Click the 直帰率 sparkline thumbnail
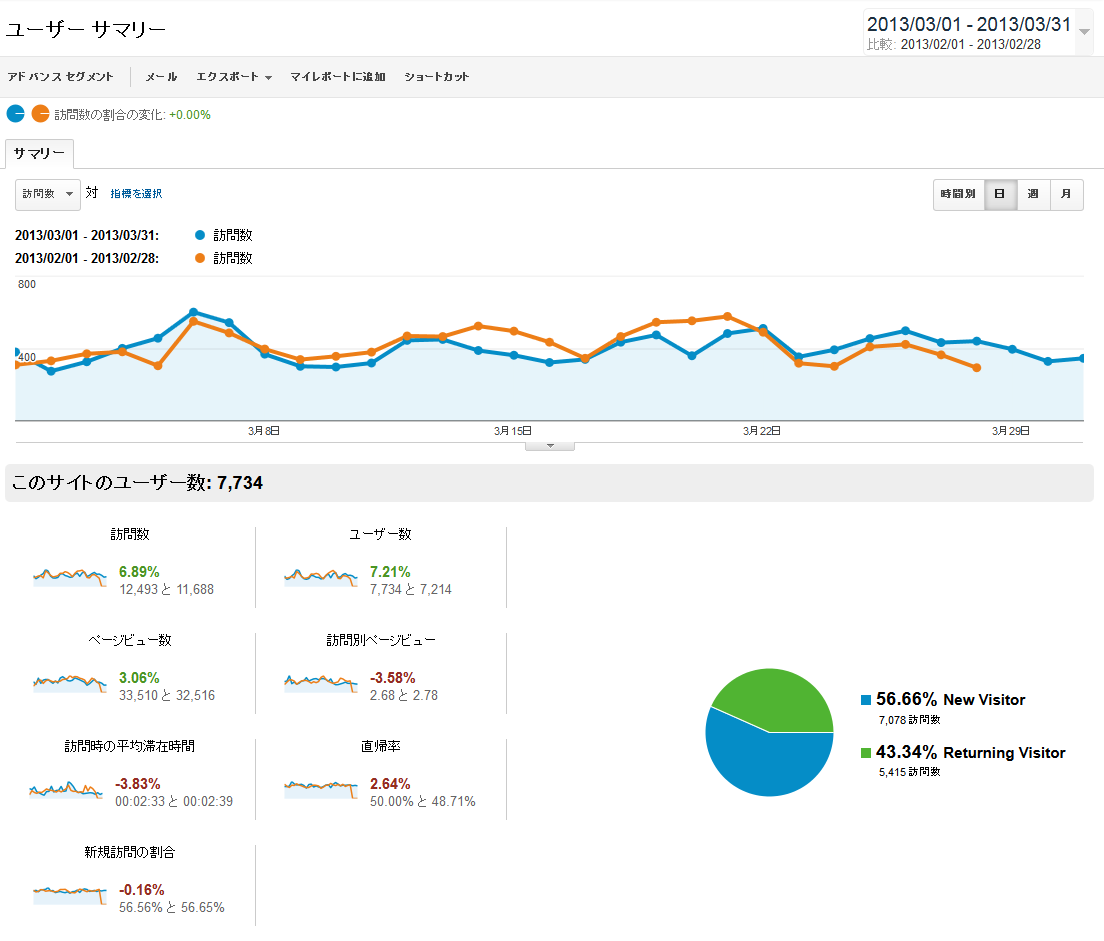 coord(320,789)
